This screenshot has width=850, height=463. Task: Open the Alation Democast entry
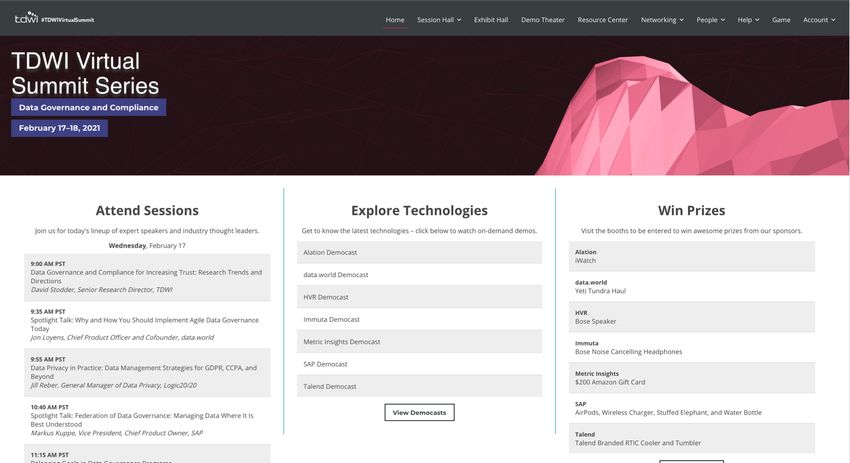pyautogui.click(x=419, y=252)
